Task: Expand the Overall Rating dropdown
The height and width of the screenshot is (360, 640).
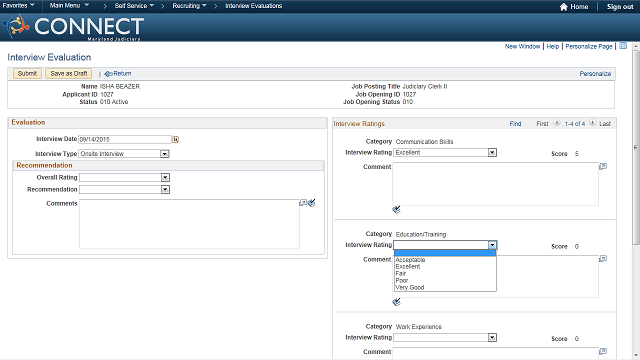Action: [165, 178]
